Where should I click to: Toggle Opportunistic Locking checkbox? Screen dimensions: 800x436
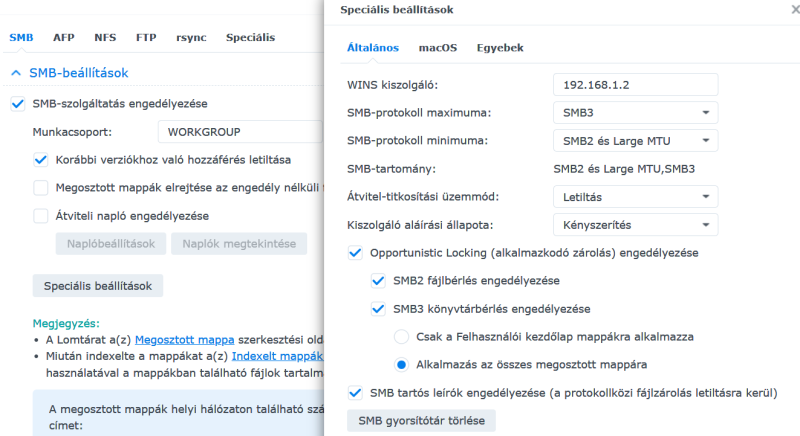click(x=355, y=254)
